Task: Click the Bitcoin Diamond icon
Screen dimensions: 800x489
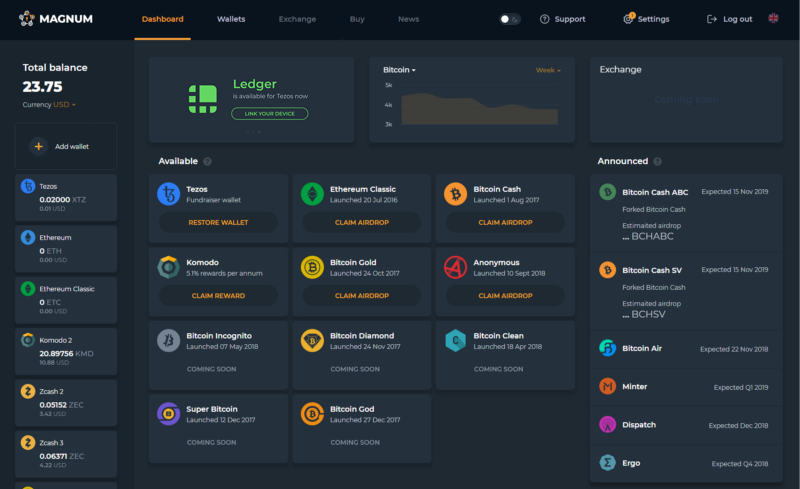Action: point(312,341)
